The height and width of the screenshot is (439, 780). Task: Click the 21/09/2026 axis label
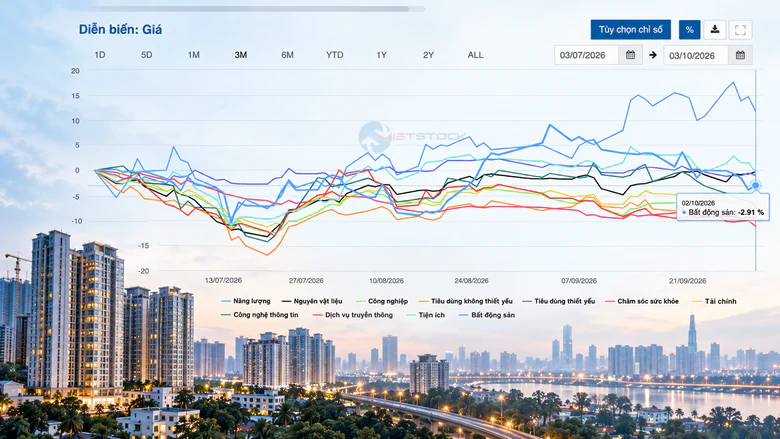click(687, 281)
